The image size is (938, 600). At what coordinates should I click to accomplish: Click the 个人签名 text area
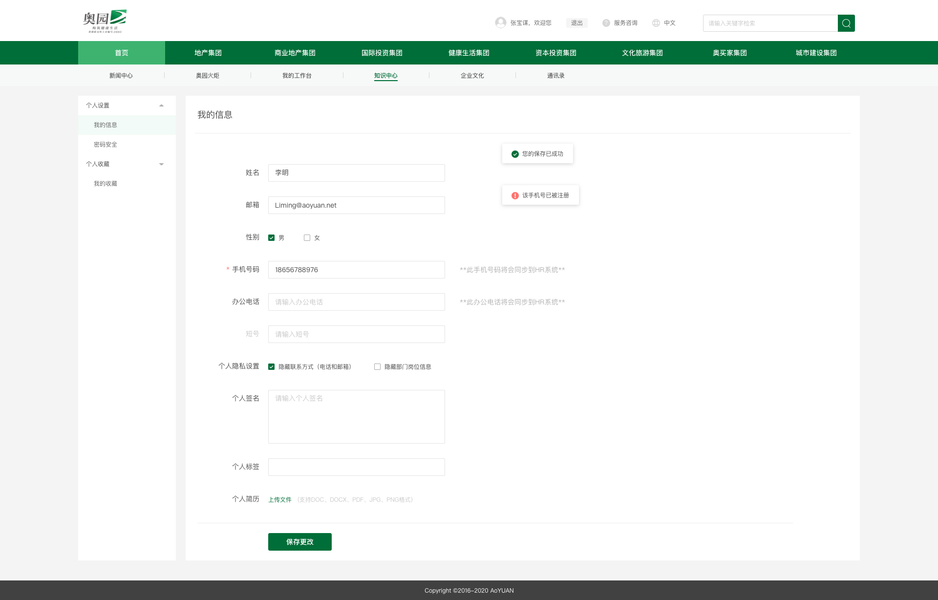(357, 417)
